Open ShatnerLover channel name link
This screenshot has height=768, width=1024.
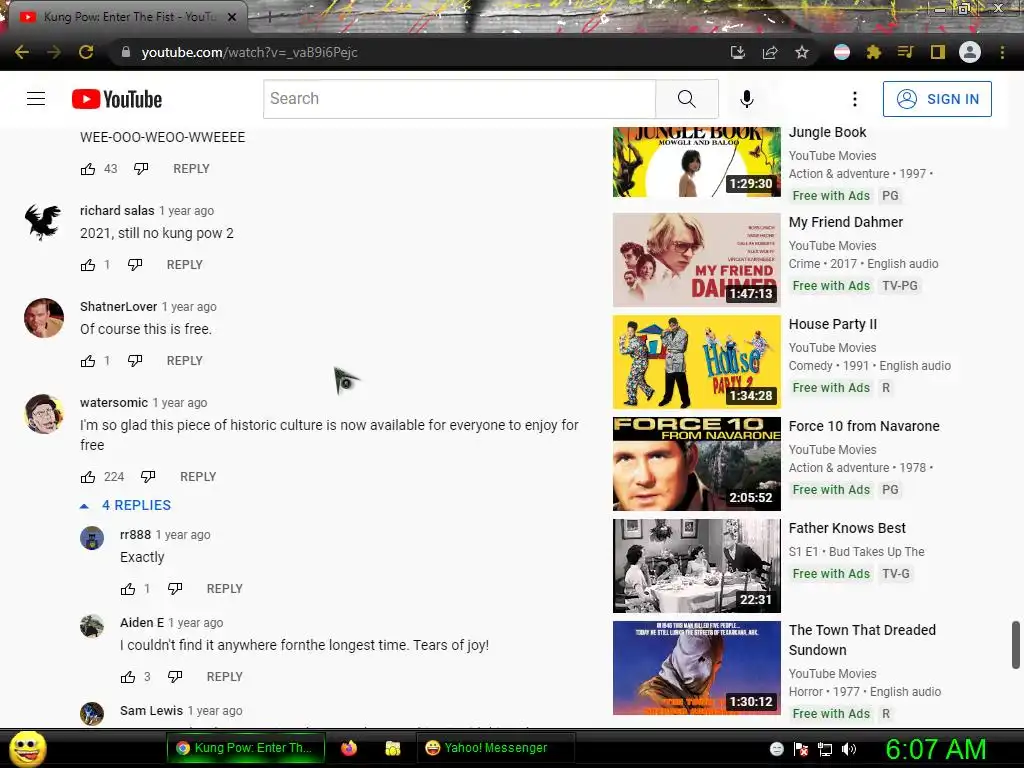pyautogui.click(x=118, y=306)
